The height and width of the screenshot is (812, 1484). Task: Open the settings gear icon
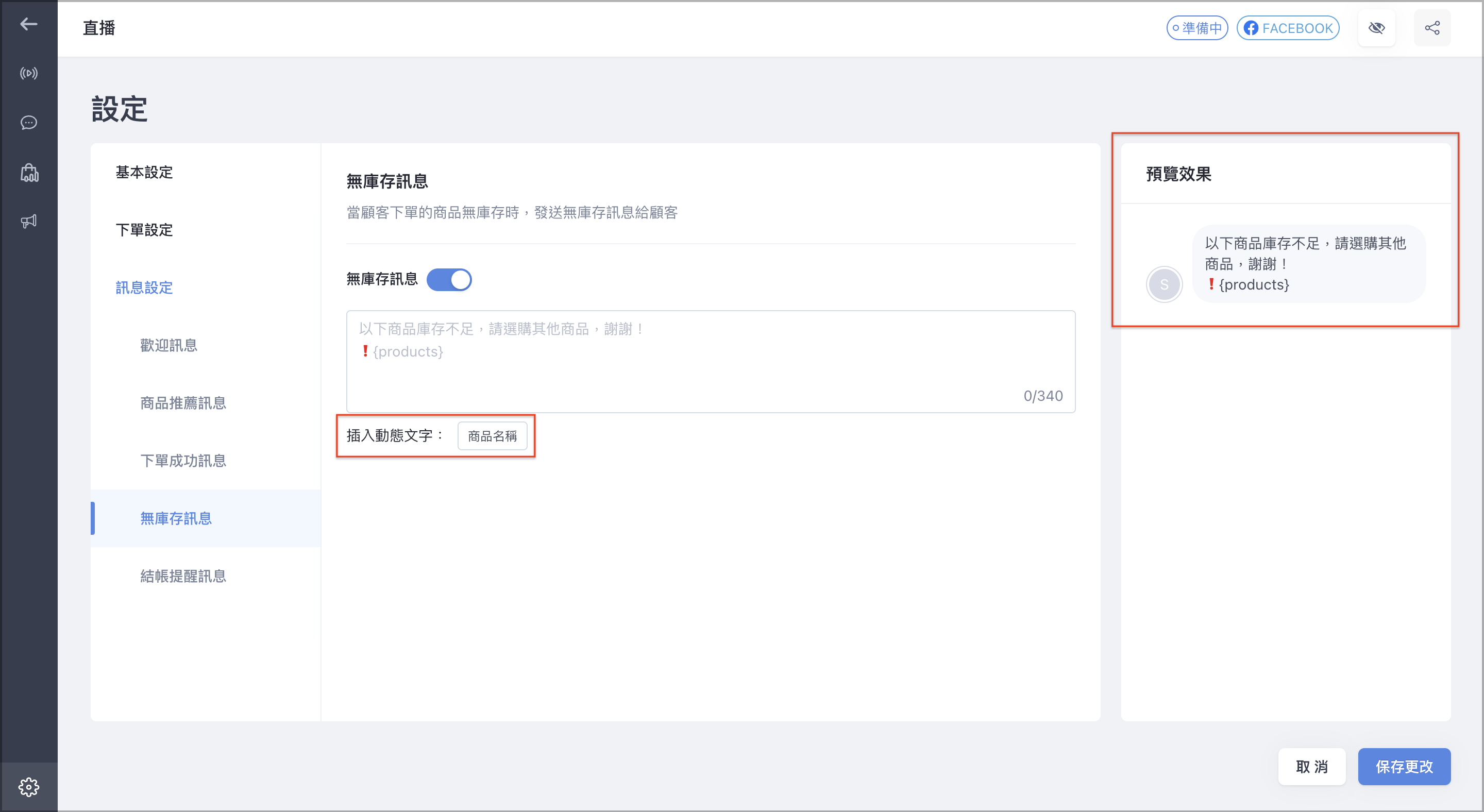coord(28,787)
